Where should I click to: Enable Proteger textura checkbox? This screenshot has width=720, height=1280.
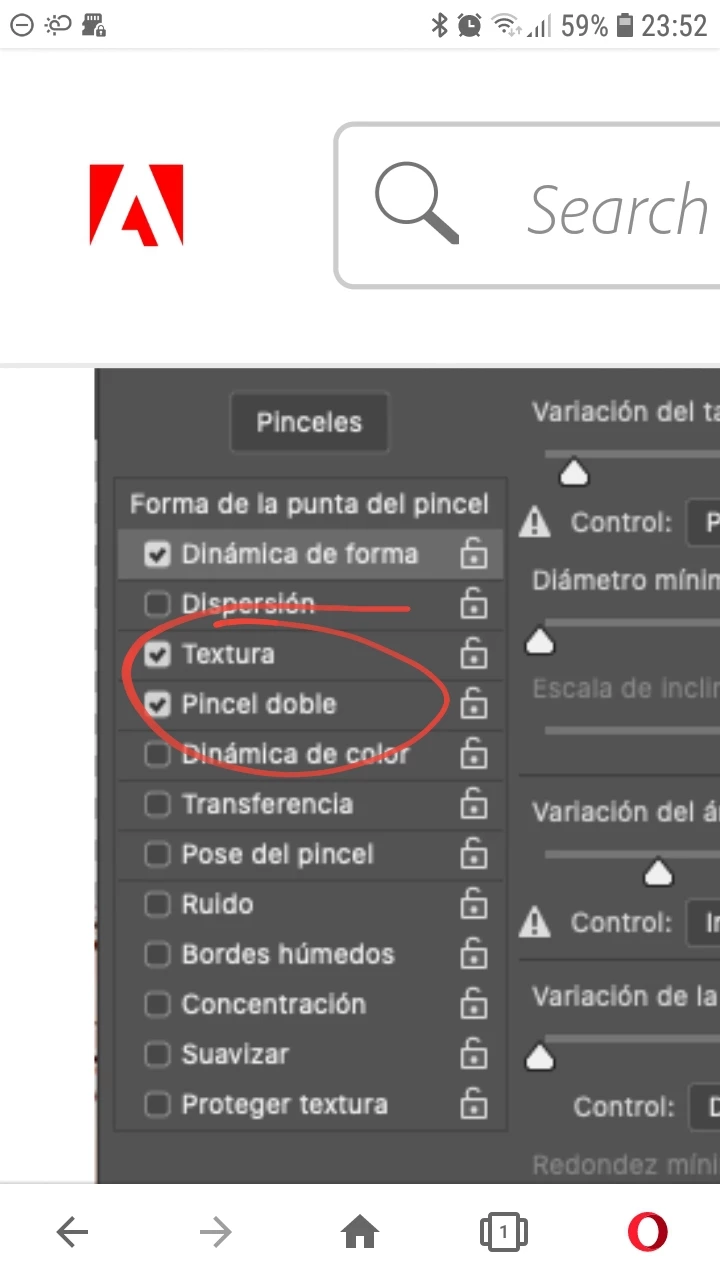157,1104
